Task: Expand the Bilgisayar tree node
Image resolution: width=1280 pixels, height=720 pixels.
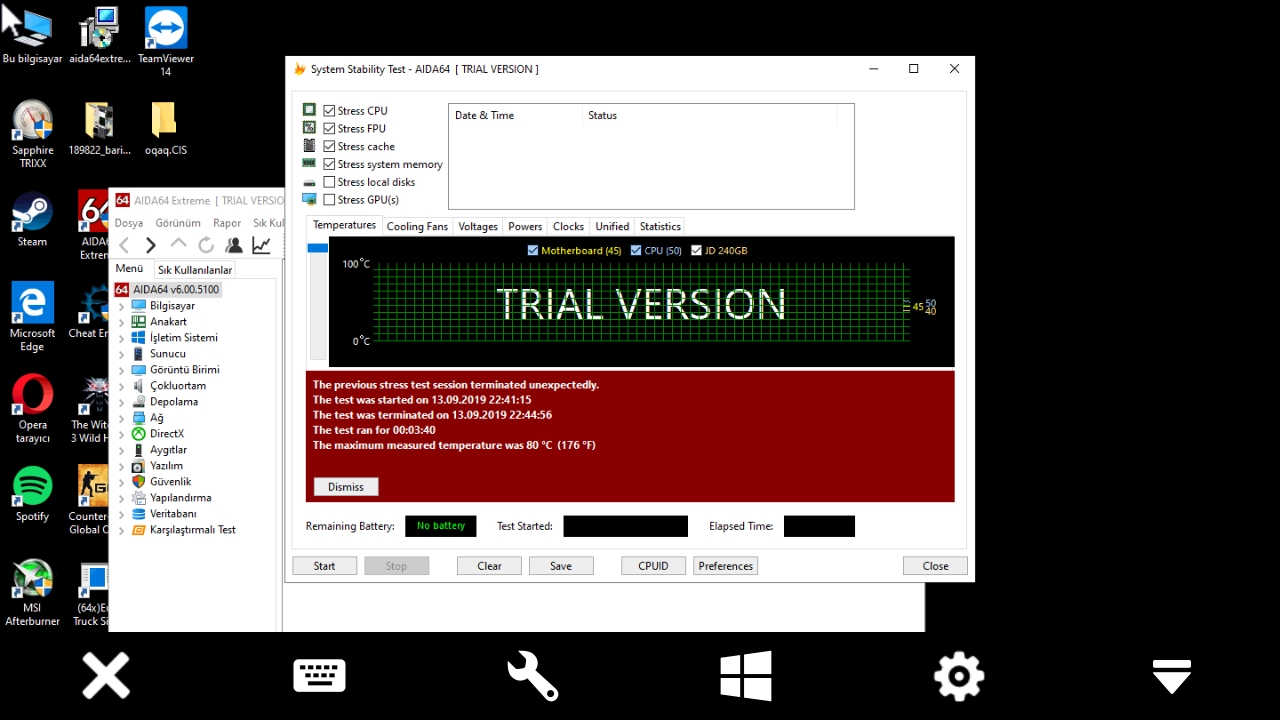Action: [122, 306]
